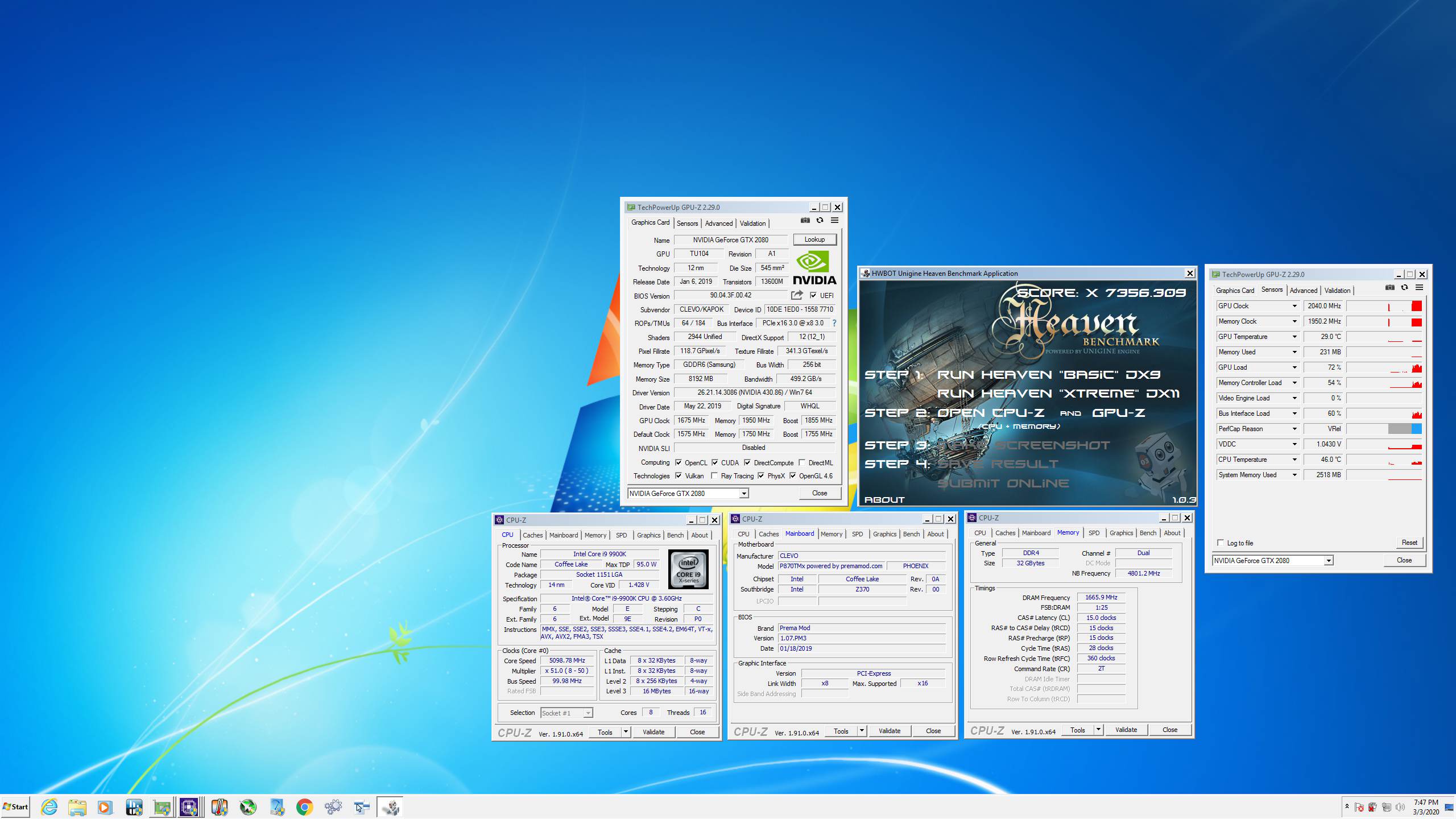1456x819 pixels.
Task: Open Internet Explorer from the taskbar
Action: tap(49, 806)
